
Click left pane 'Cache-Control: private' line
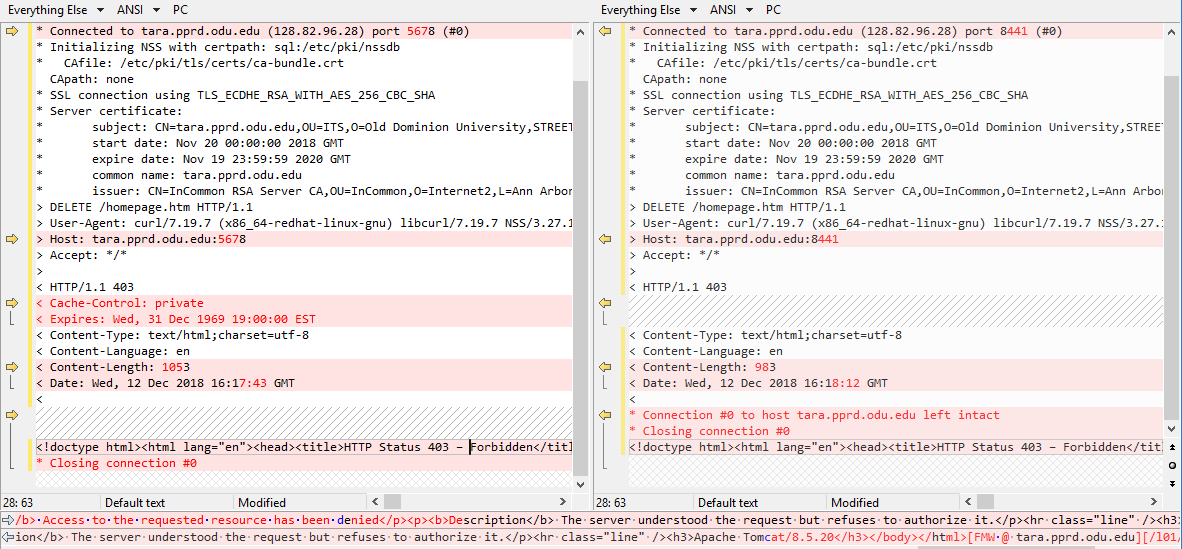[x=303, y=302]
